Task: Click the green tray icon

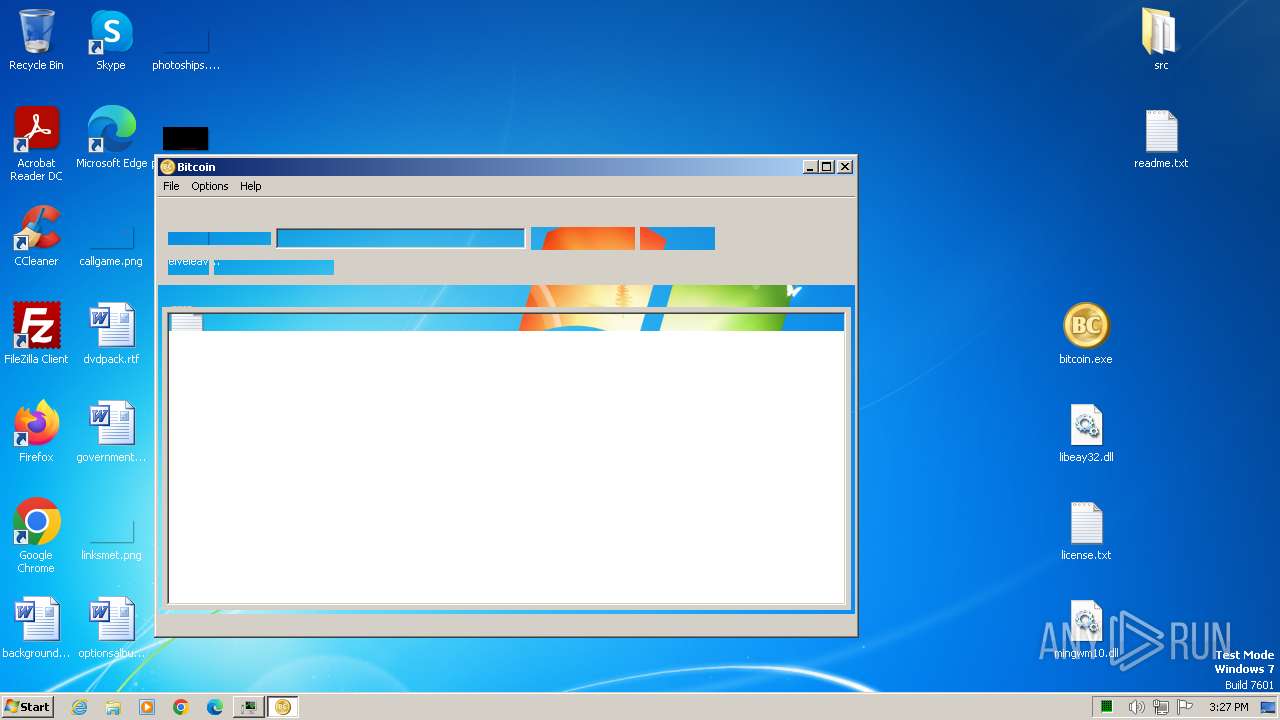Action: 1107,707
